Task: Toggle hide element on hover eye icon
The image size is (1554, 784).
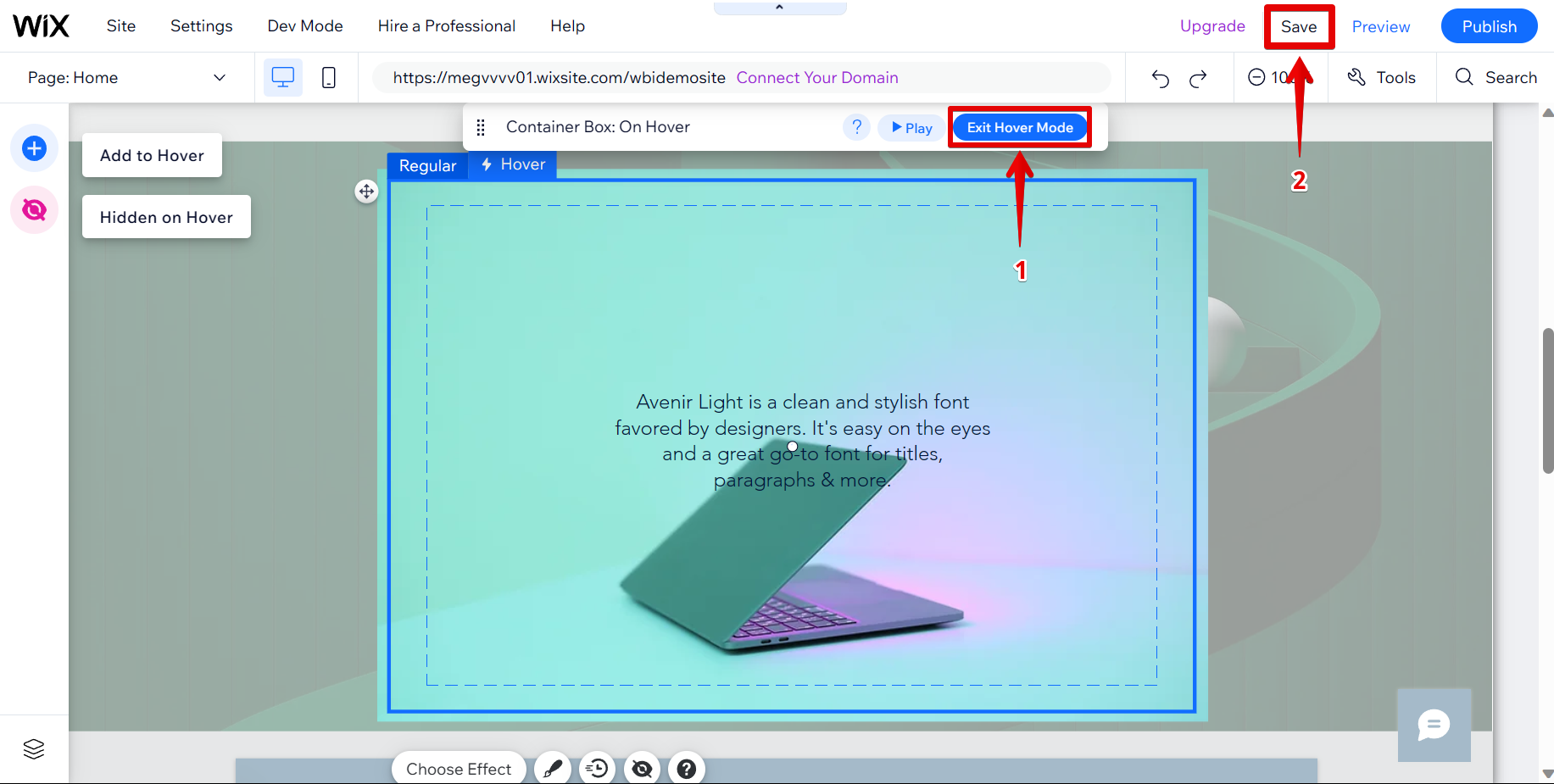Action: (643, 769)
